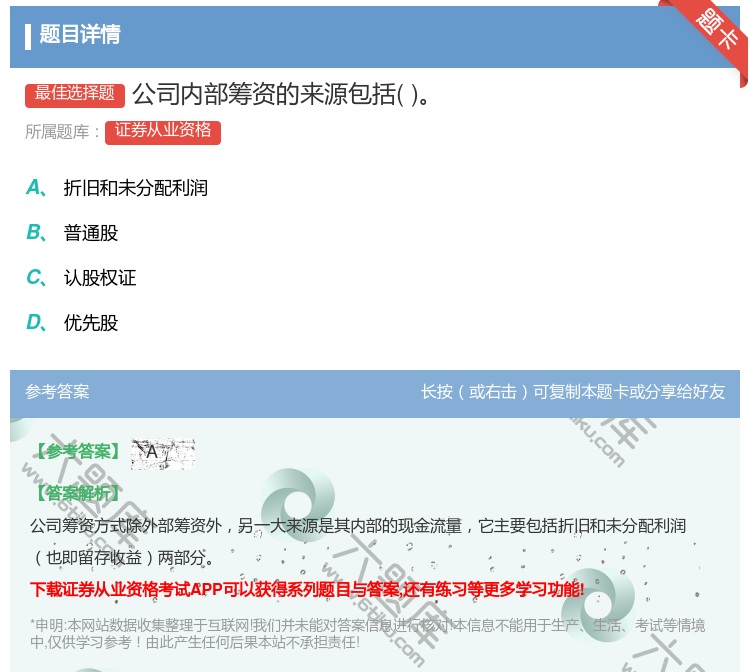The height and width of the screenshot is (672, 750).
Task: Click the copy or share hint text
Action: point(572,392)
